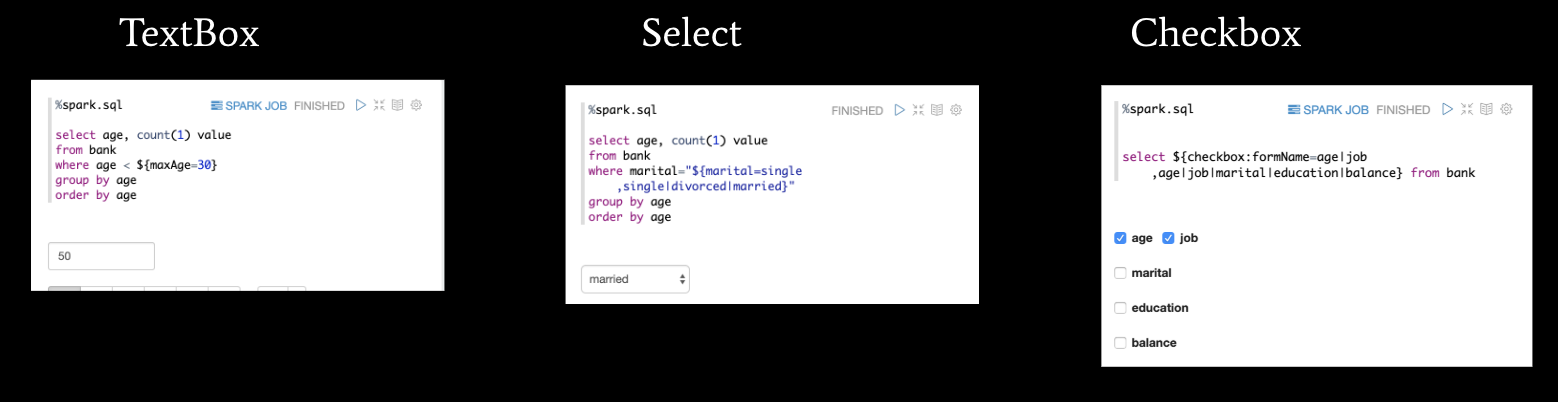Image resolution: width=1558 pixels, height=402 pixels.
Task: Run the Checkbox paragraph with play icon
Action: [1448, 109]
